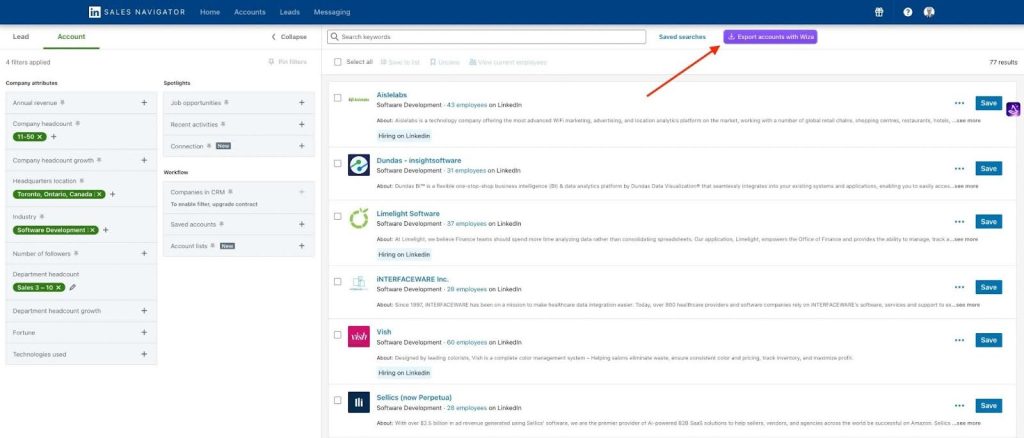Remove Sales 3-10 department headcount chip

58,287
